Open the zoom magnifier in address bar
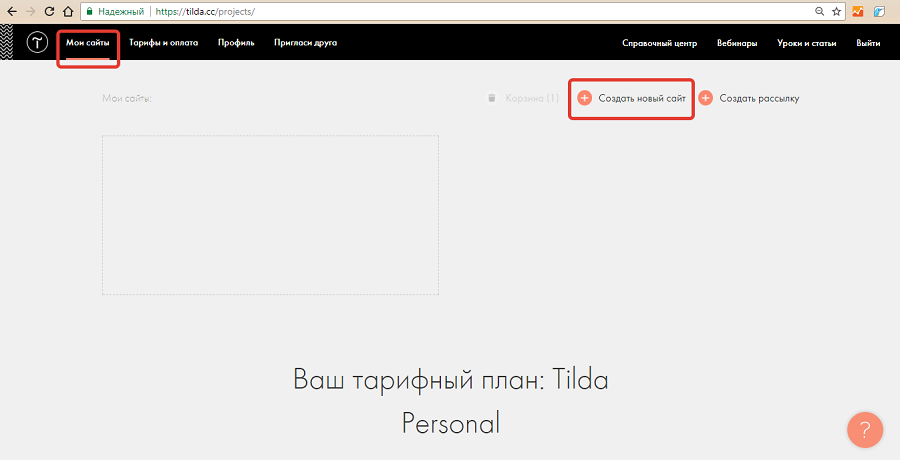Screen dimensions: 900x460 [x=820, y=11]
